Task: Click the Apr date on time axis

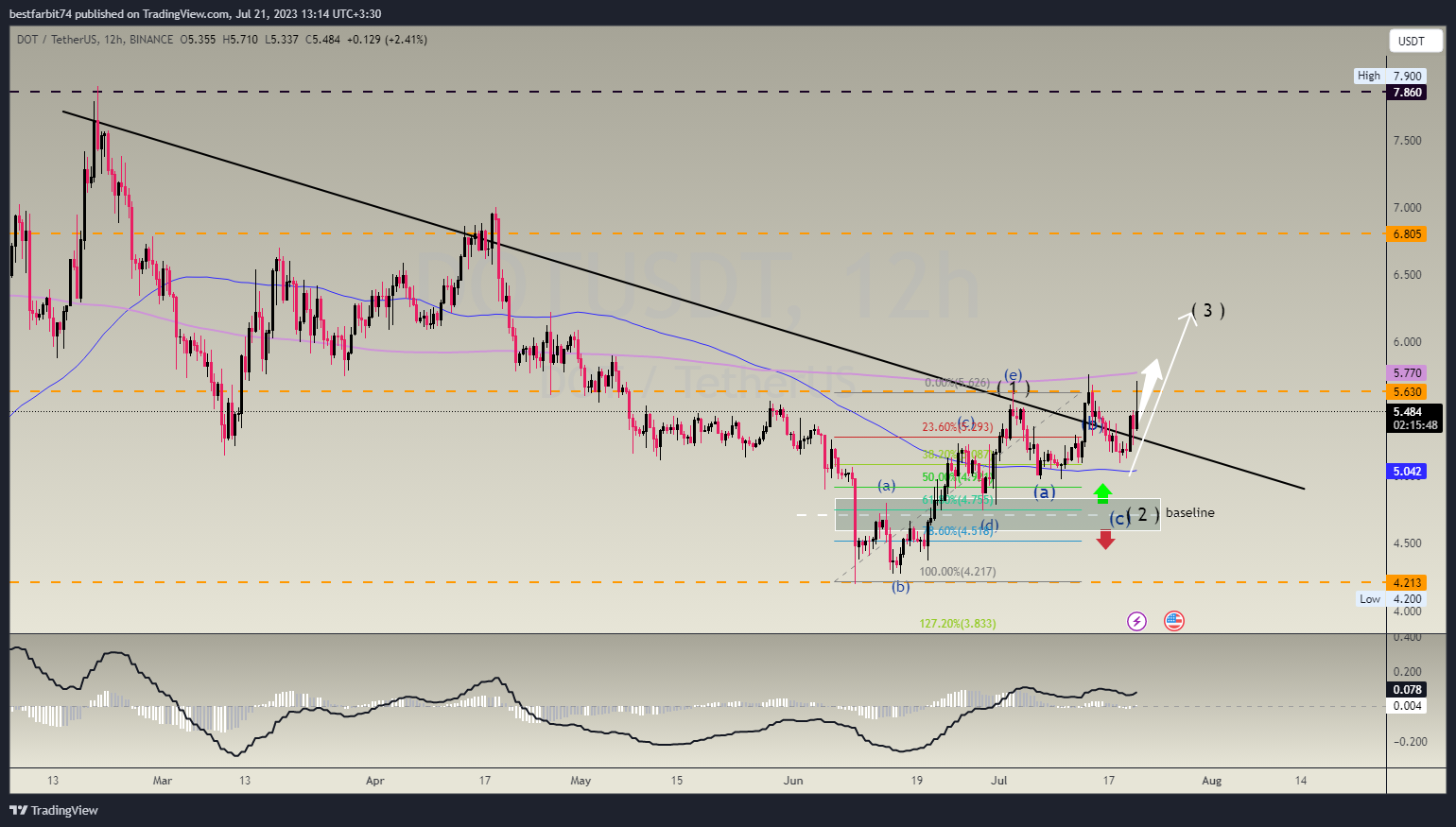Action: 375,781
